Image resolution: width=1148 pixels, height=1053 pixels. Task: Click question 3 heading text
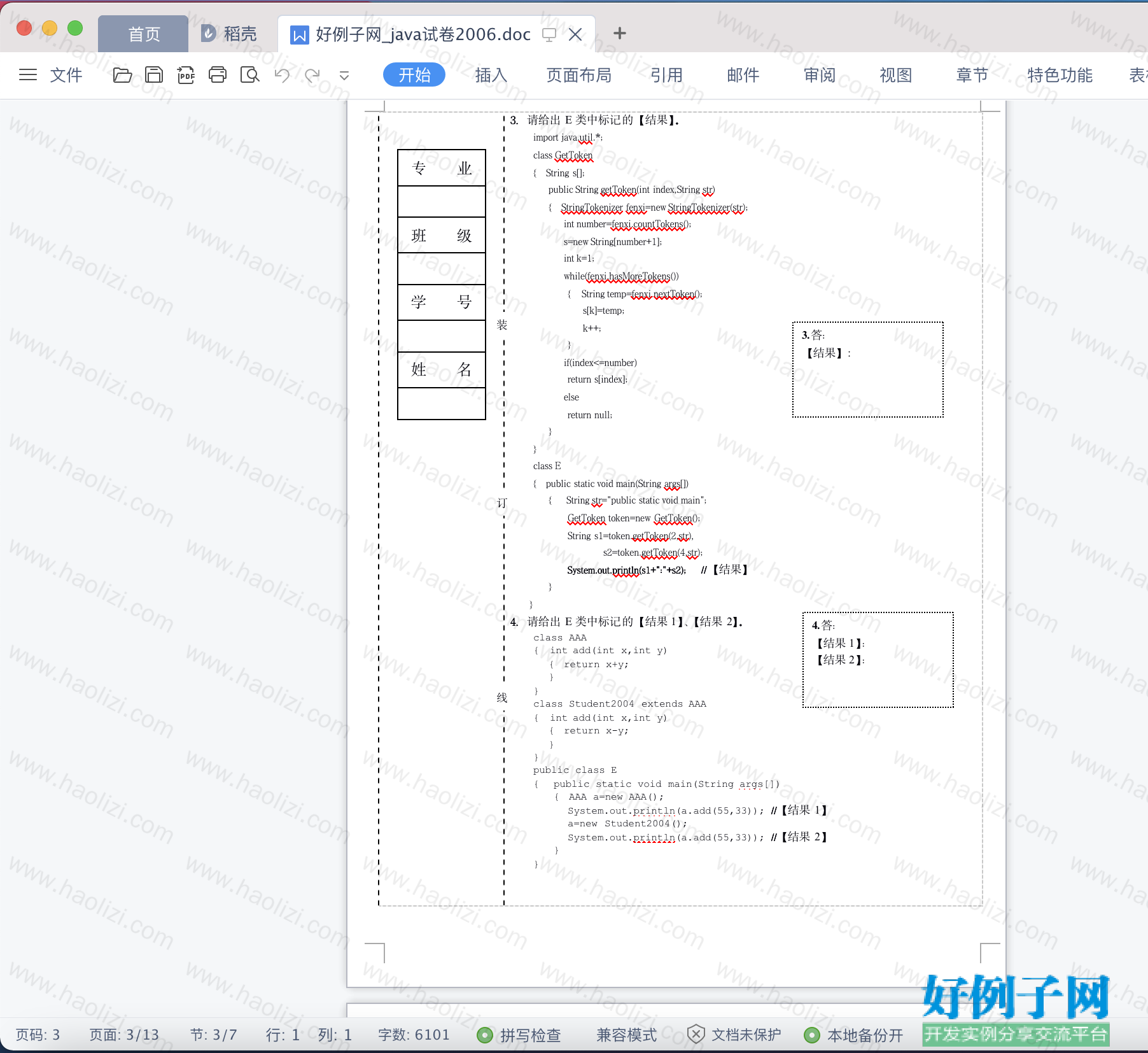pyautogui.click(x=595, y=120)
